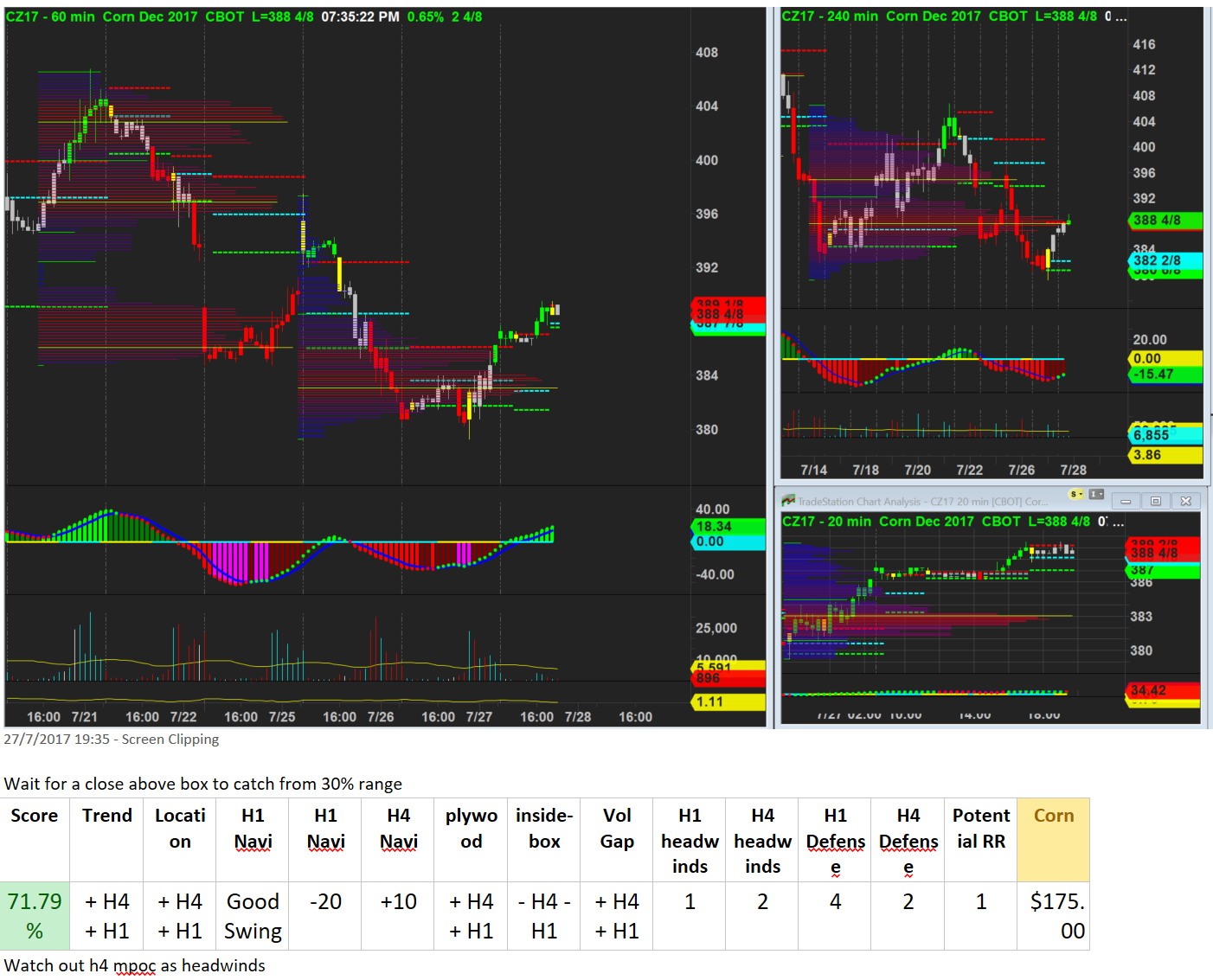Click the misspelled word mpoc in the note
The width and height of the screenshot is (1213, 980).
click(134, 965)
